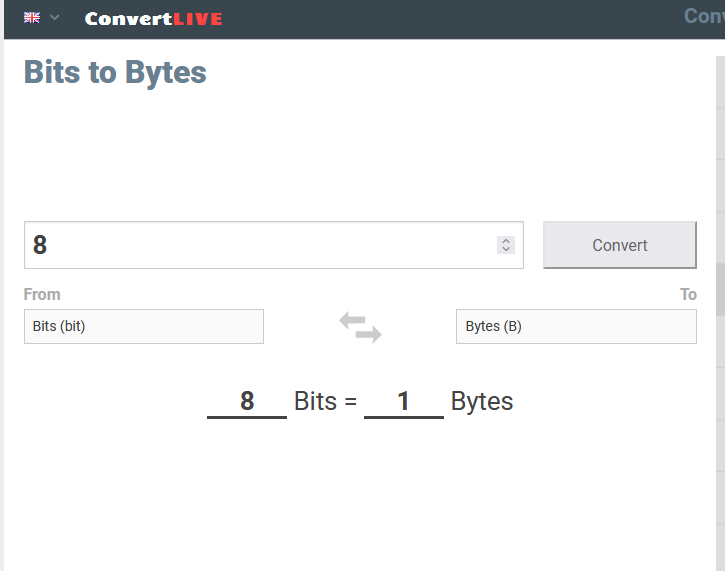Click the equals sign in the result
Viewport: 725px width, 571px height.
tap(350, 402)
